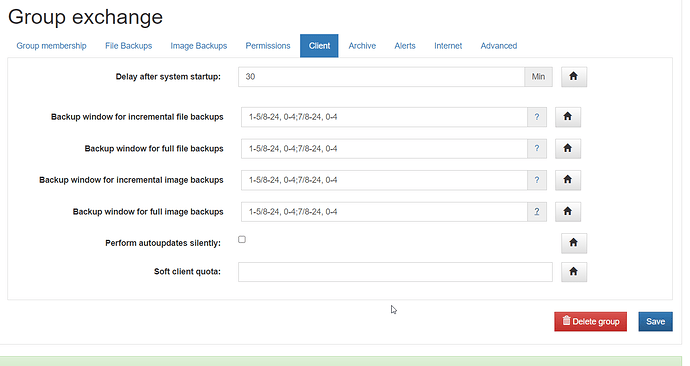Switch to the Image Backups tab
Viewport: 690px width, 366px height.
tap(198, 46)
